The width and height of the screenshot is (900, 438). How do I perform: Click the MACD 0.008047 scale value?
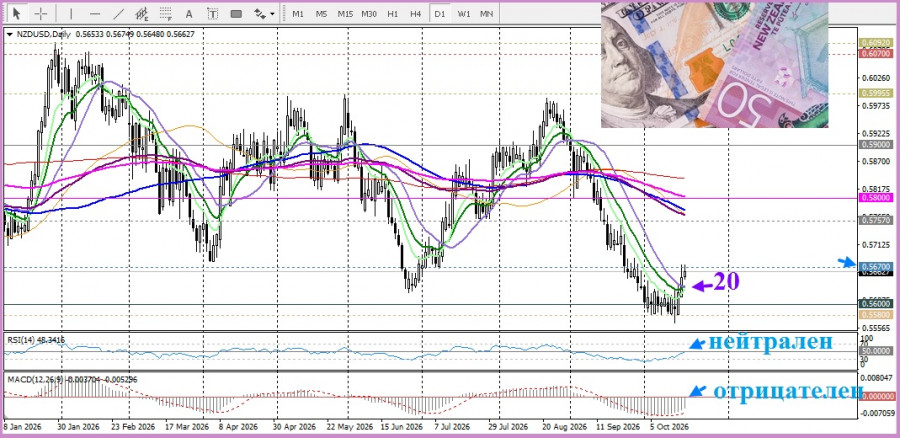point(876,379)
